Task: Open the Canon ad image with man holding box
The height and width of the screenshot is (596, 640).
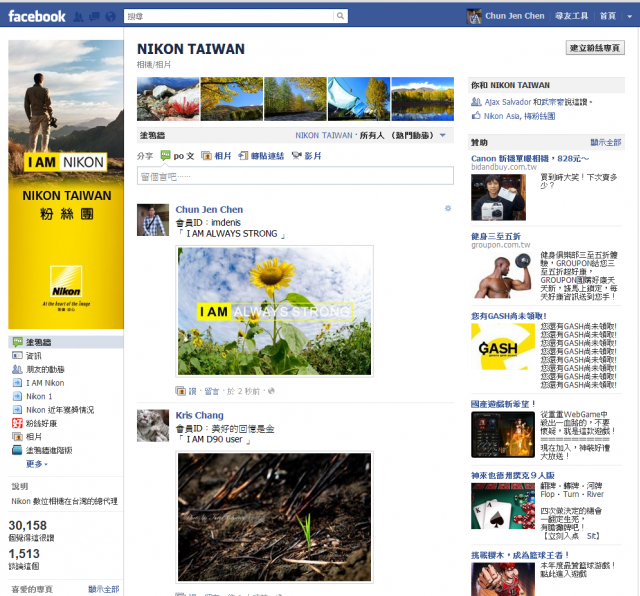Action: (x=498, y=198)
